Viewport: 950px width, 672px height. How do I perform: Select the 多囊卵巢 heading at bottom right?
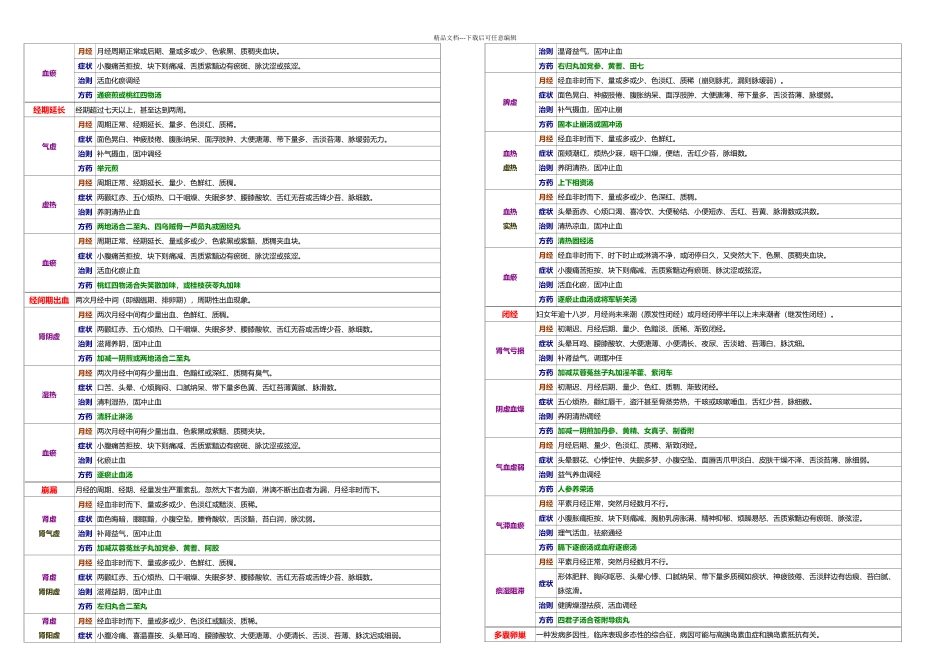[x=509, y=635]
